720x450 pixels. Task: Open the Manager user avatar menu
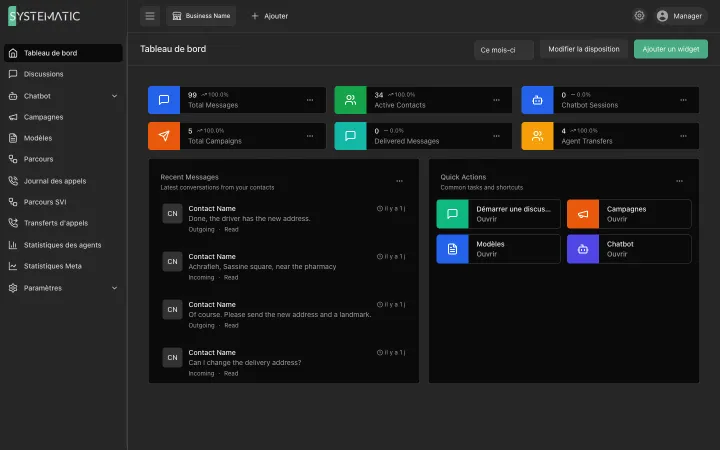tap(682, 16)
